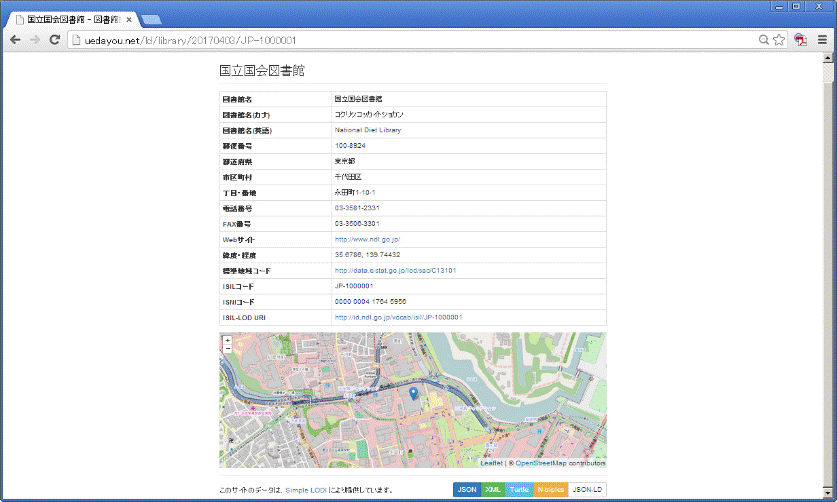837x502 pixels.
Task: Select the Webサイト row label
Action: point(239,240)
